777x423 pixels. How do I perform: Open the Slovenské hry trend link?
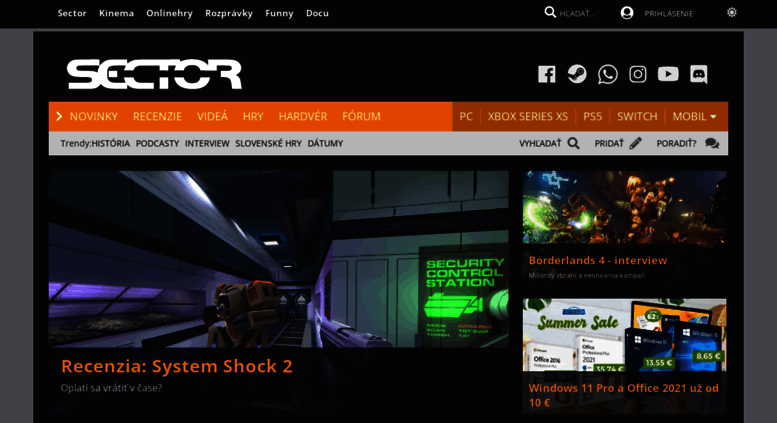click(x=268, y=144)
